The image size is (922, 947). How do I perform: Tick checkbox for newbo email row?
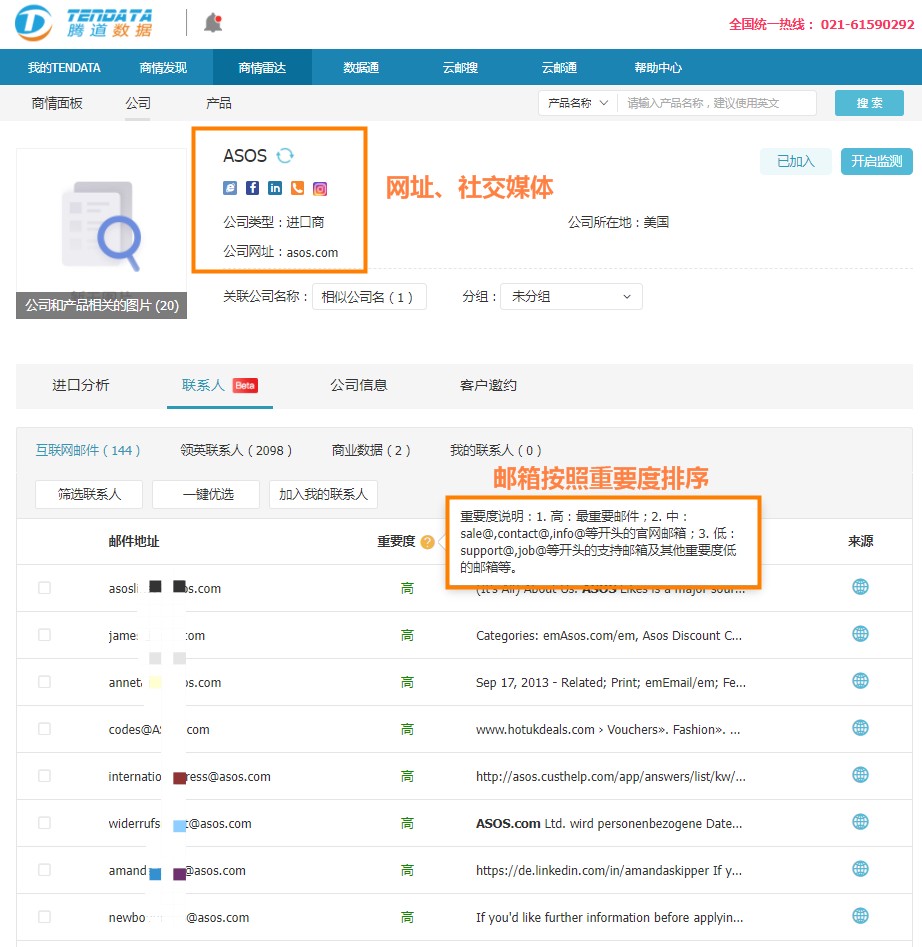(44, 917)
